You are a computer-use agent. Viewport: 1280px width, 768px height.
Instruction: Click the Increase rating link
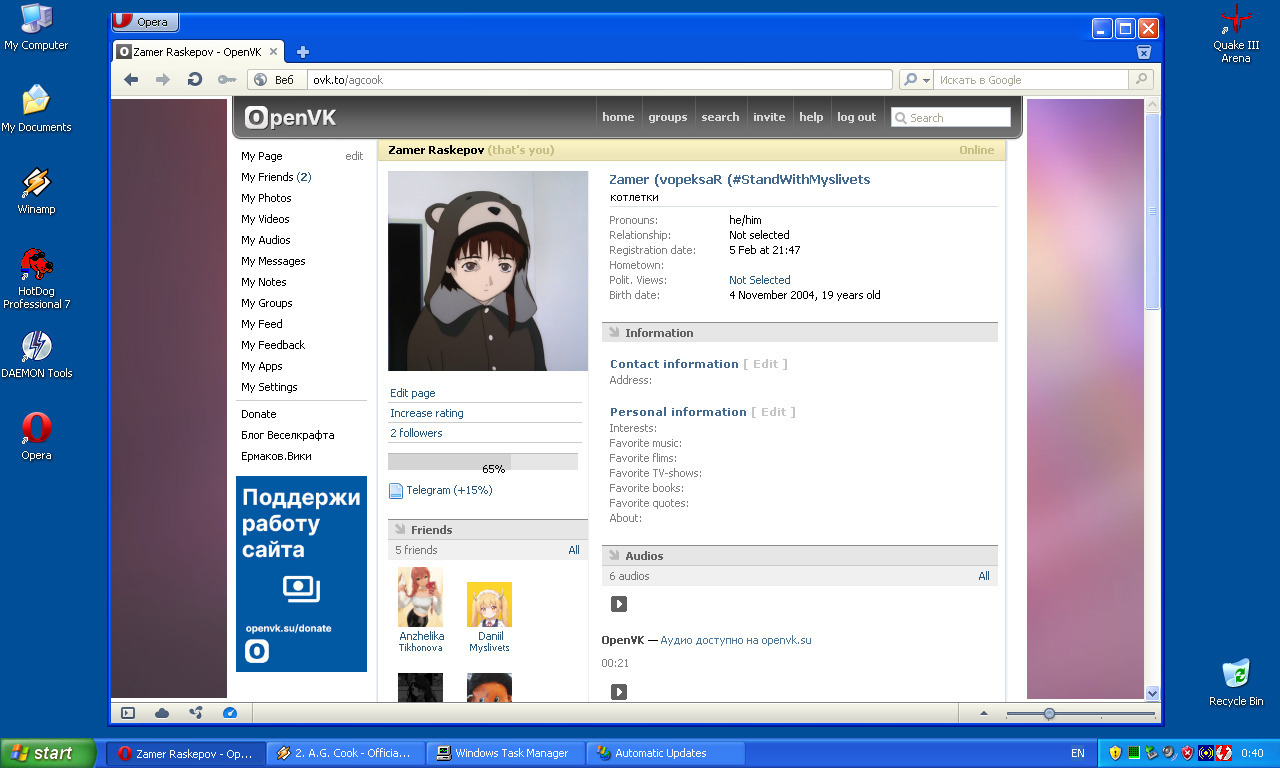pyautogui.click(x=427, y=413)
